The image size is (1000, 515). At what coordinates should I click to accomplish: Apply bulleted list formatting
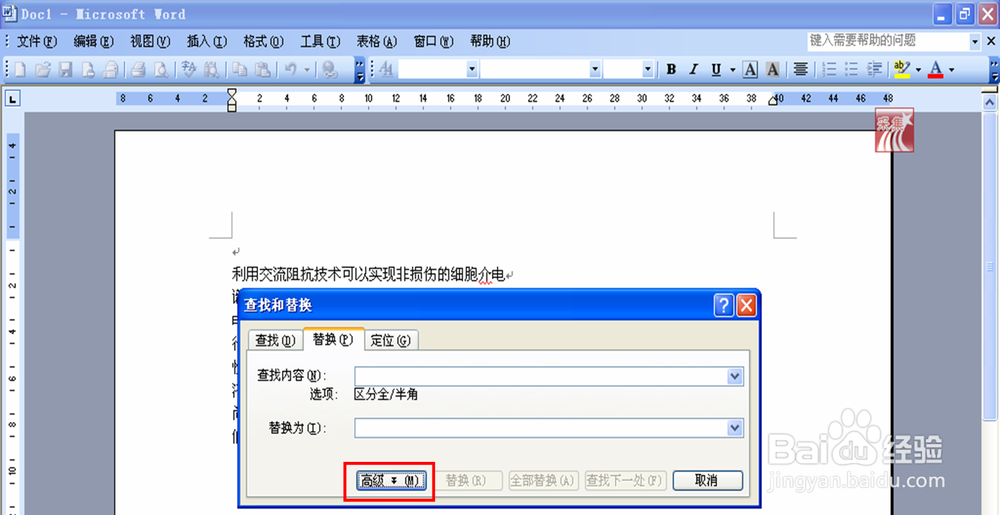[x=852, y=69]
